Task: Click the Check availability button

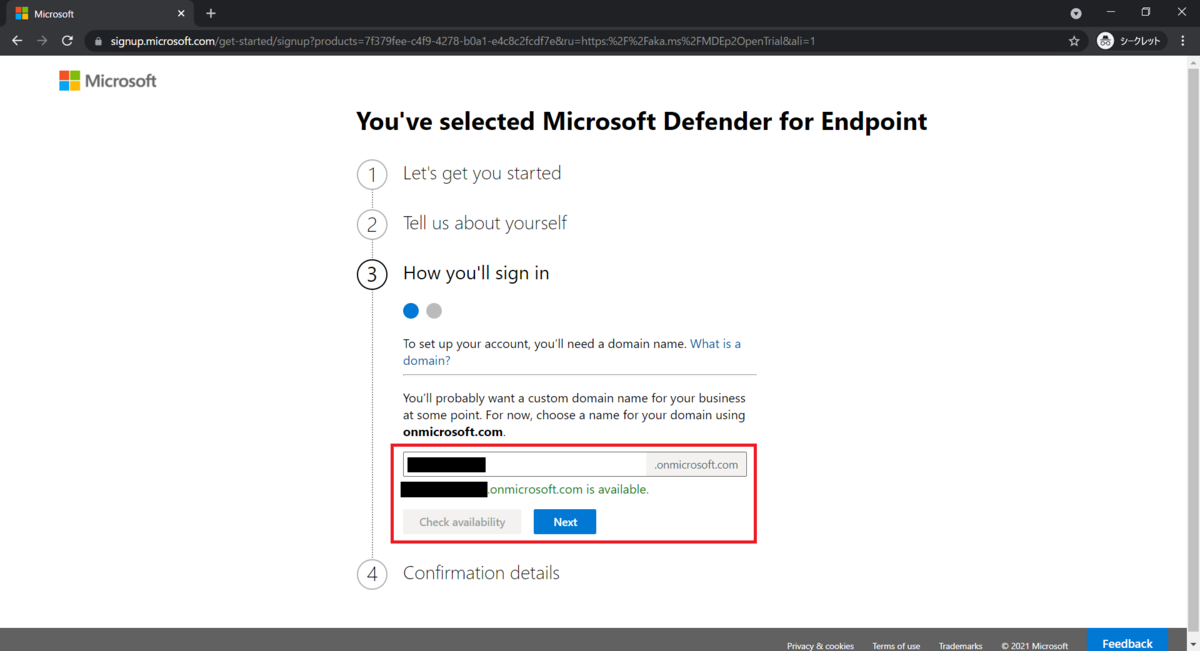Action: coord(462,522)
